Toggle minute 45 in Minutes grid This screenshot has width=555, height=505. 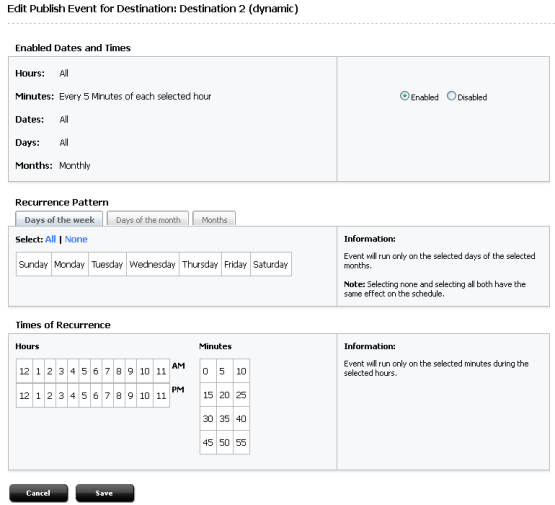click(x=208, y=442)
